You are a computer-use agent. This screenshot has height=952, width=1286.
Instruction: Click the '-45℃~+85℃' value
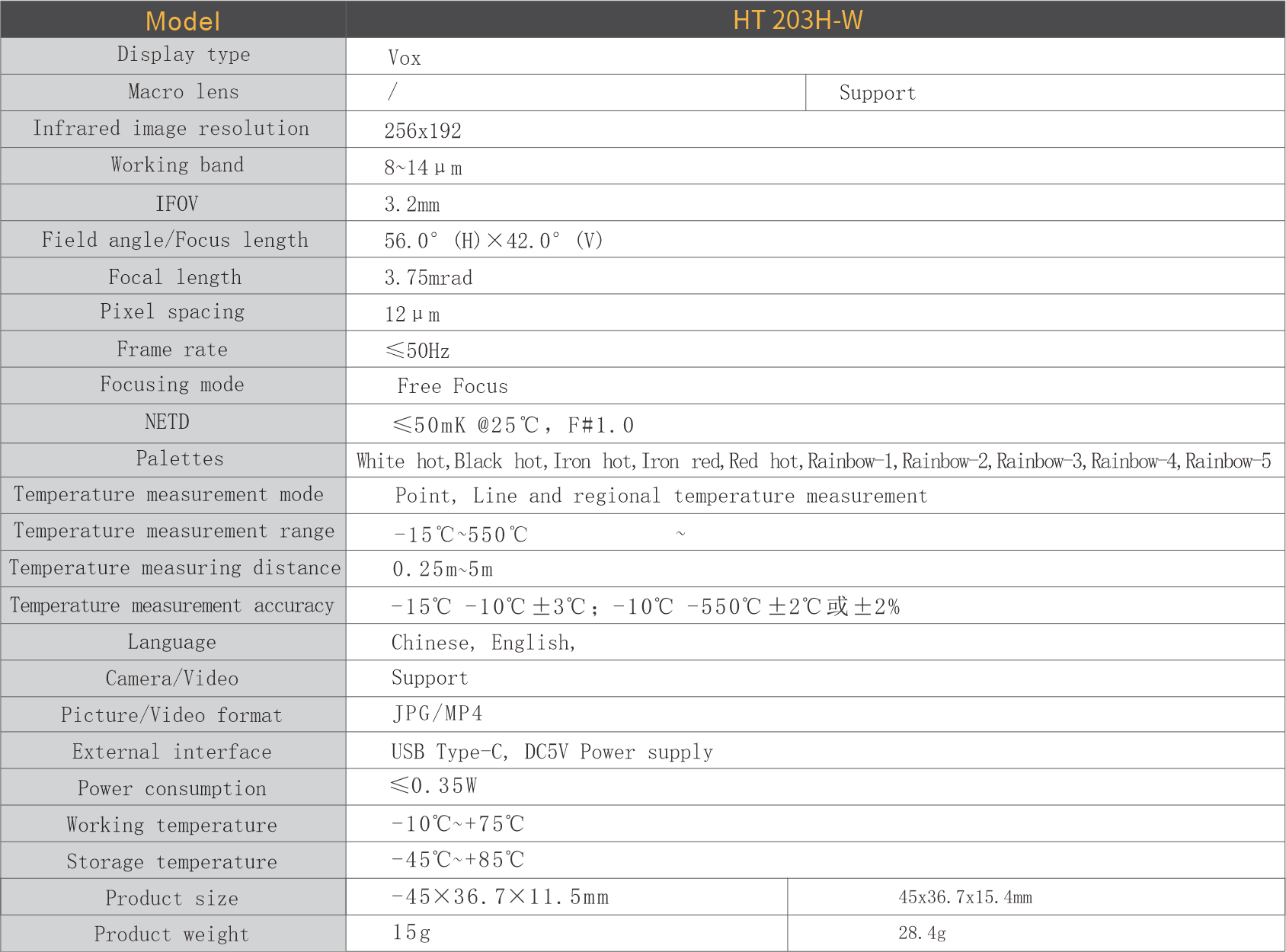[458, 860]
